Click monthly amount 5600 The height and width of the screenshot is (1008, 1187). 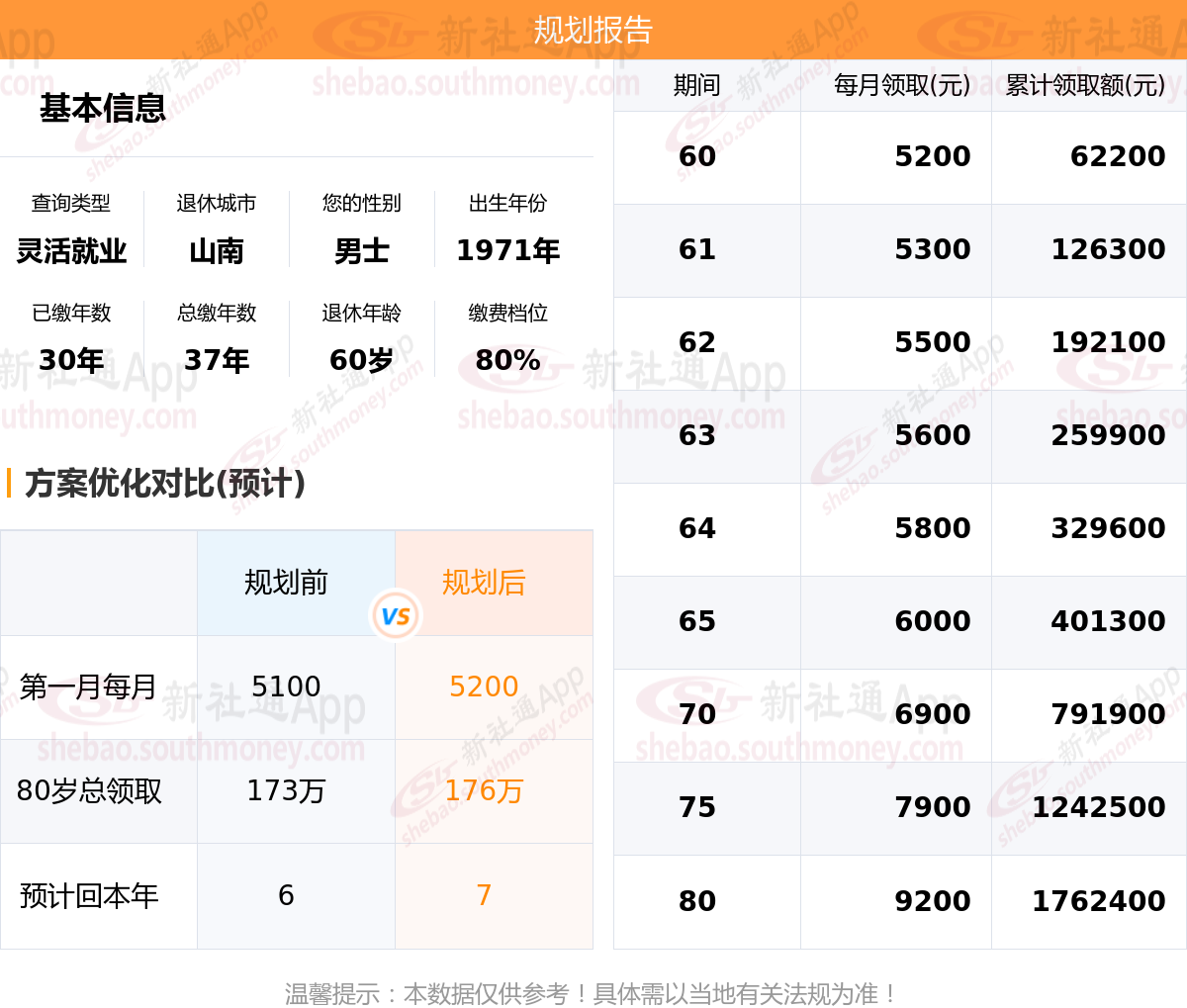[x=933, y=435]
